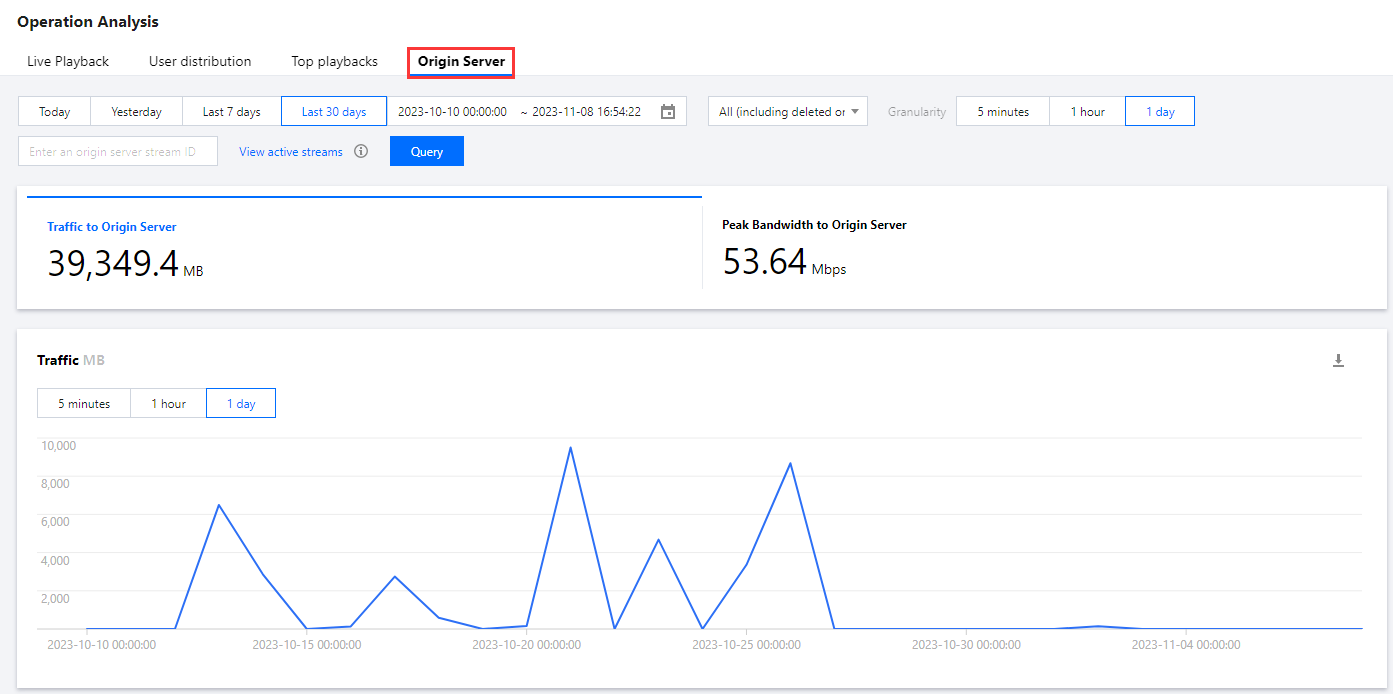Click the 2,000 y-axis label
This screenshot has height=694, width=1393.
click(56, 598)
